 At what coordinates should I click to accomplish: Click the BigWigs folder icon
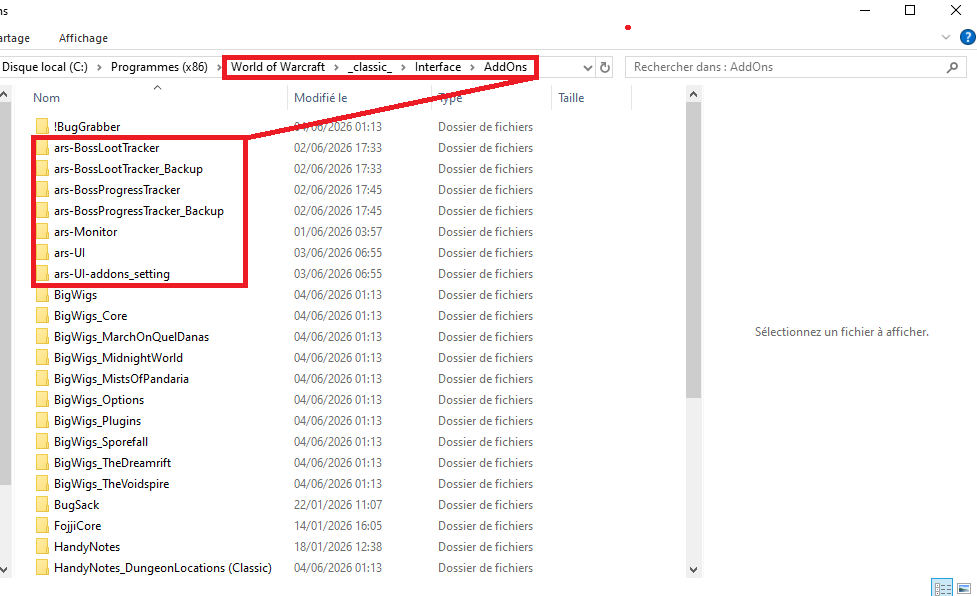(42, 295)
